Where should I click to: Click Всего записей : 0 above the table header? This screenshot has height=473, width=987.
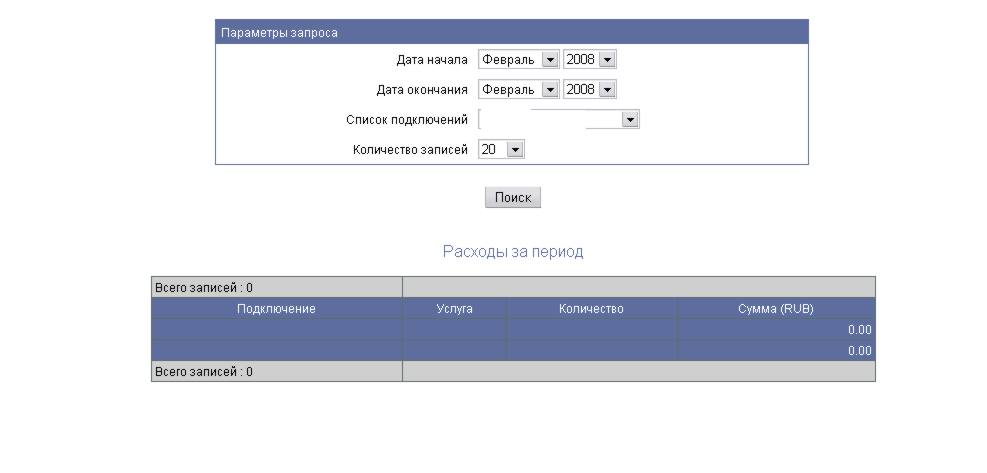204,288
